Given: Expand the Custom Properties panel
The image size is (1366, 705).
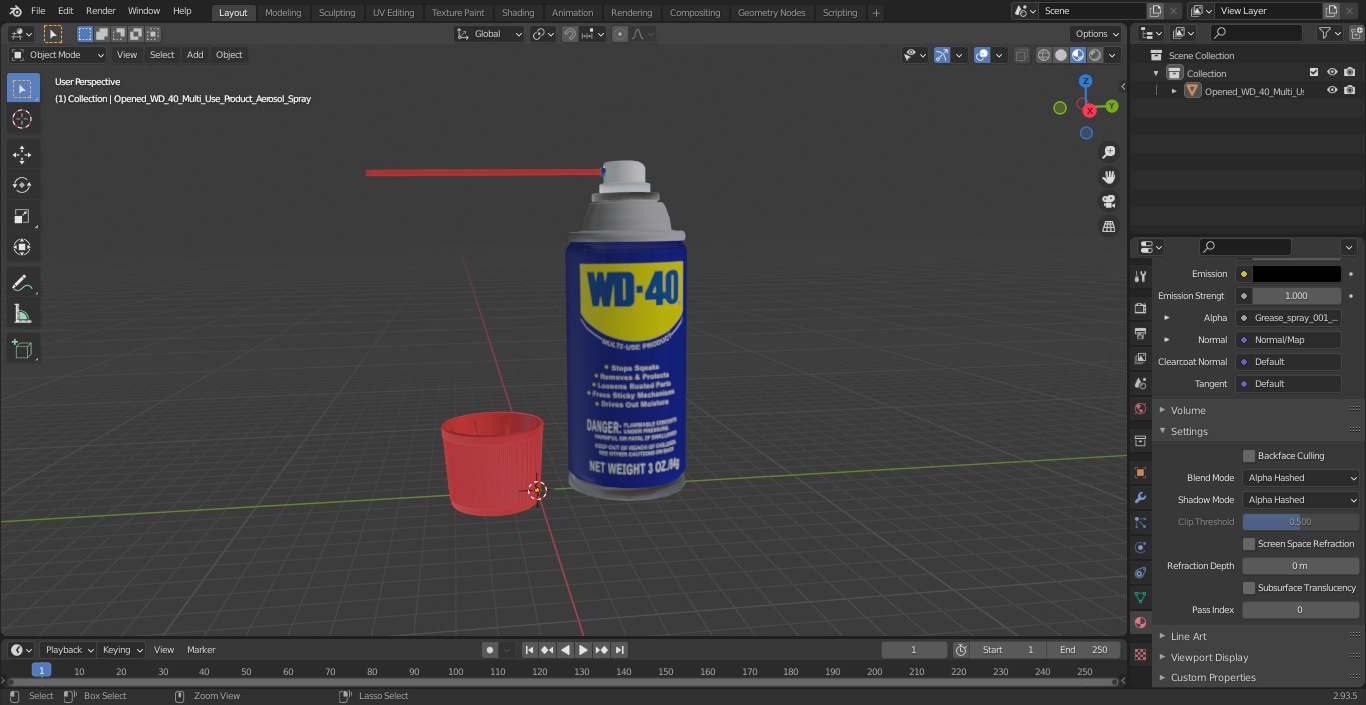Looking at the screenshot, I should tap(1213, 678).
